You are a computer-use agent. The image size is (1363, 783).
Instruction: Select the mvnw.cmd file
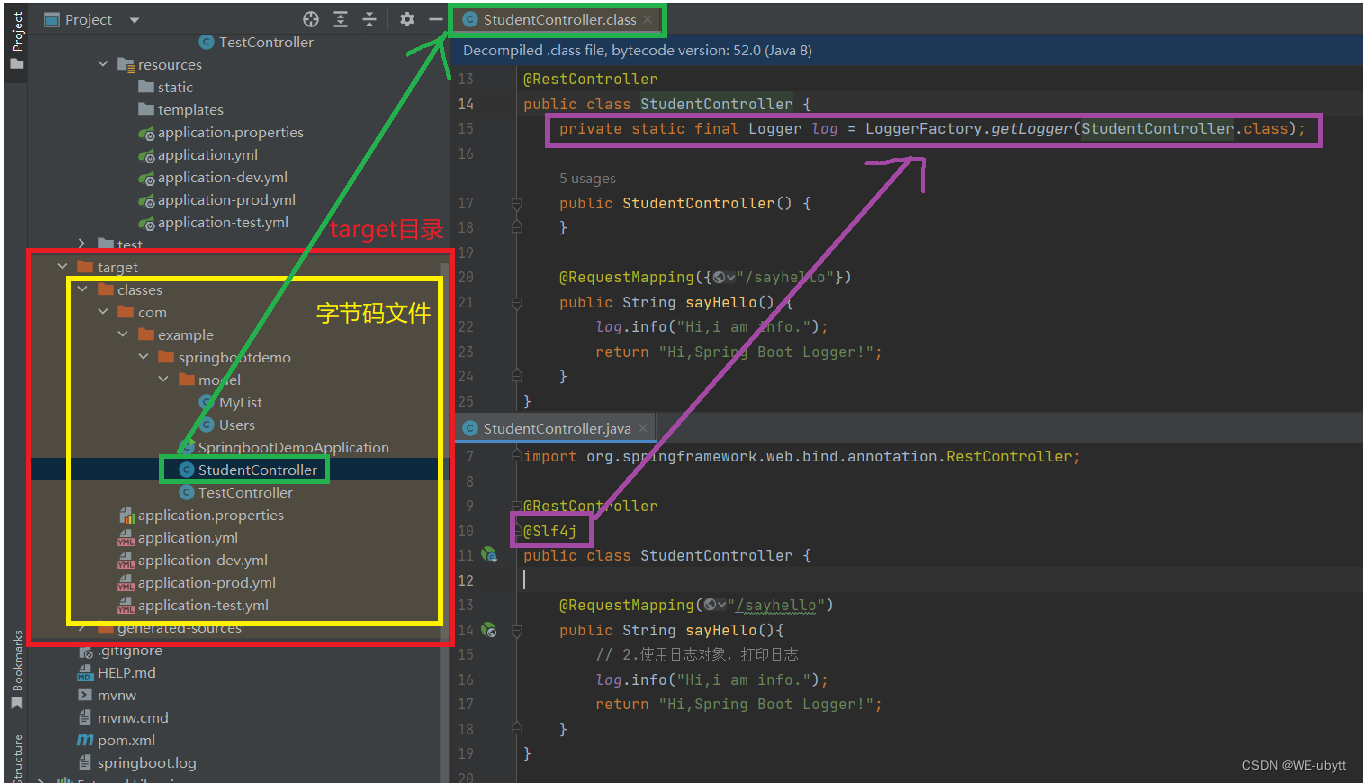coord(123,718)
